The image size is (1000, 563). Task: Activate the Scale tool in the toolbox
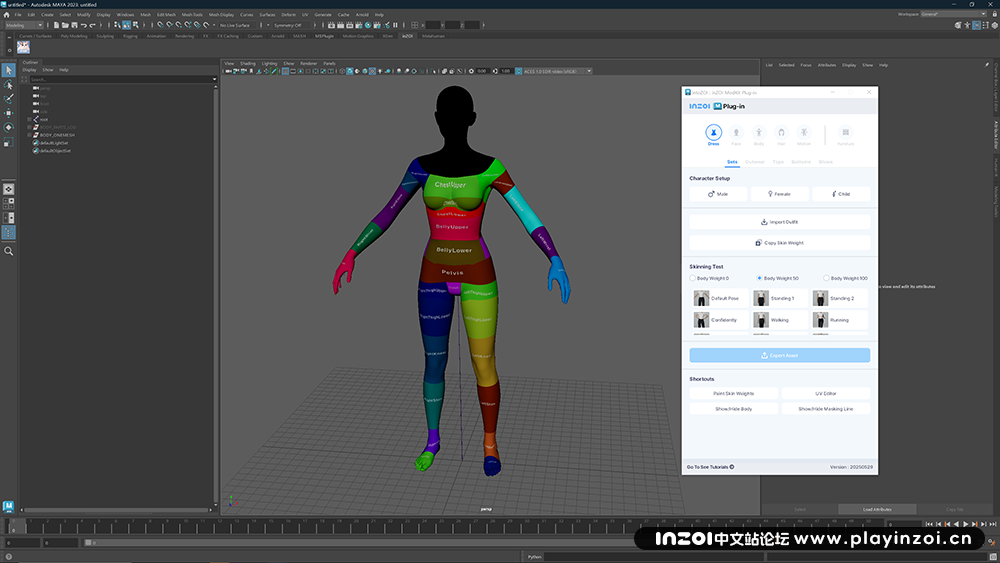point(8,142)
